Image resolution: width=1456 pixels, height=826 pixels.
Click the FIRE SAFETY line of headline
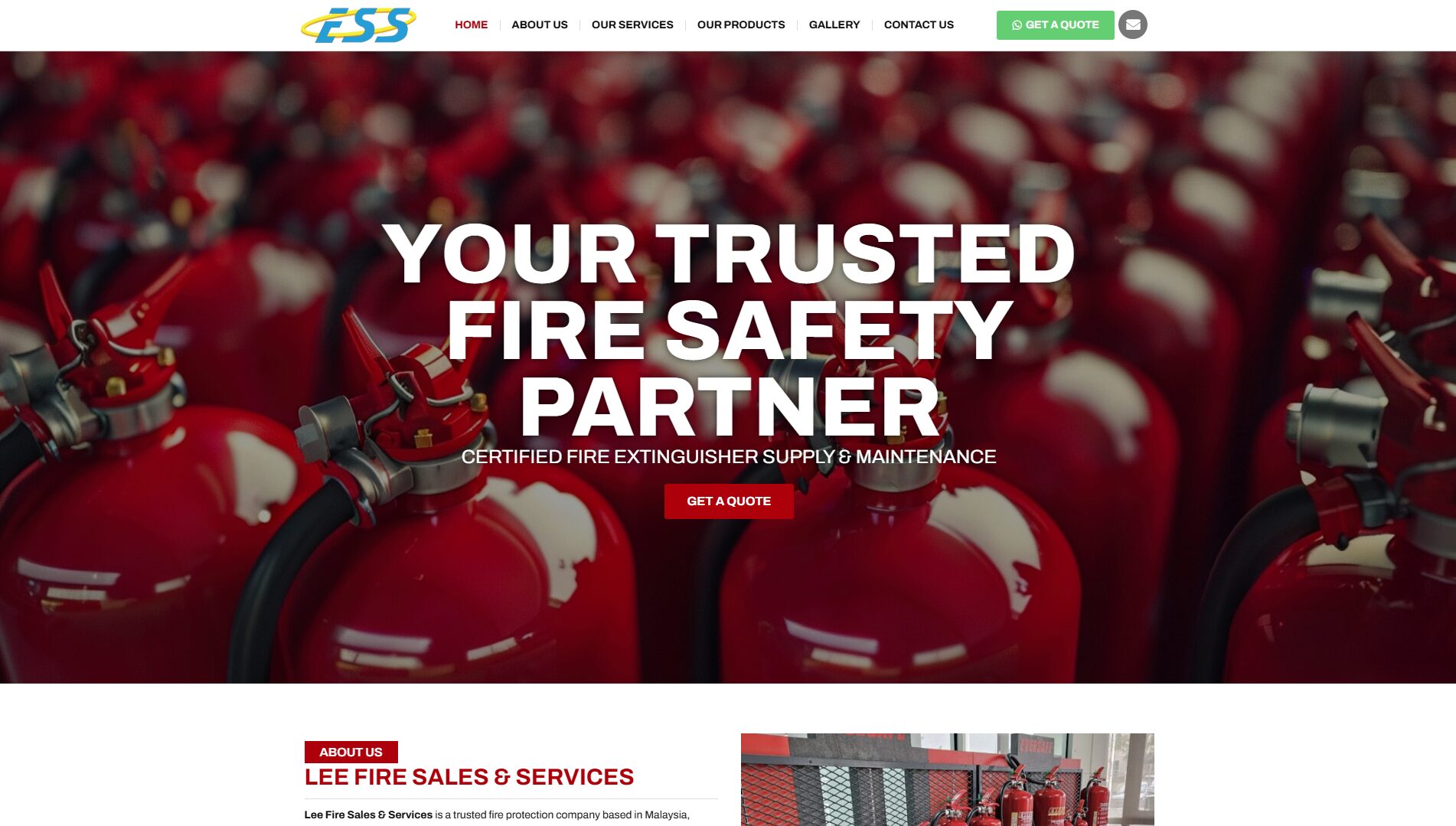[x=730, y=331]
